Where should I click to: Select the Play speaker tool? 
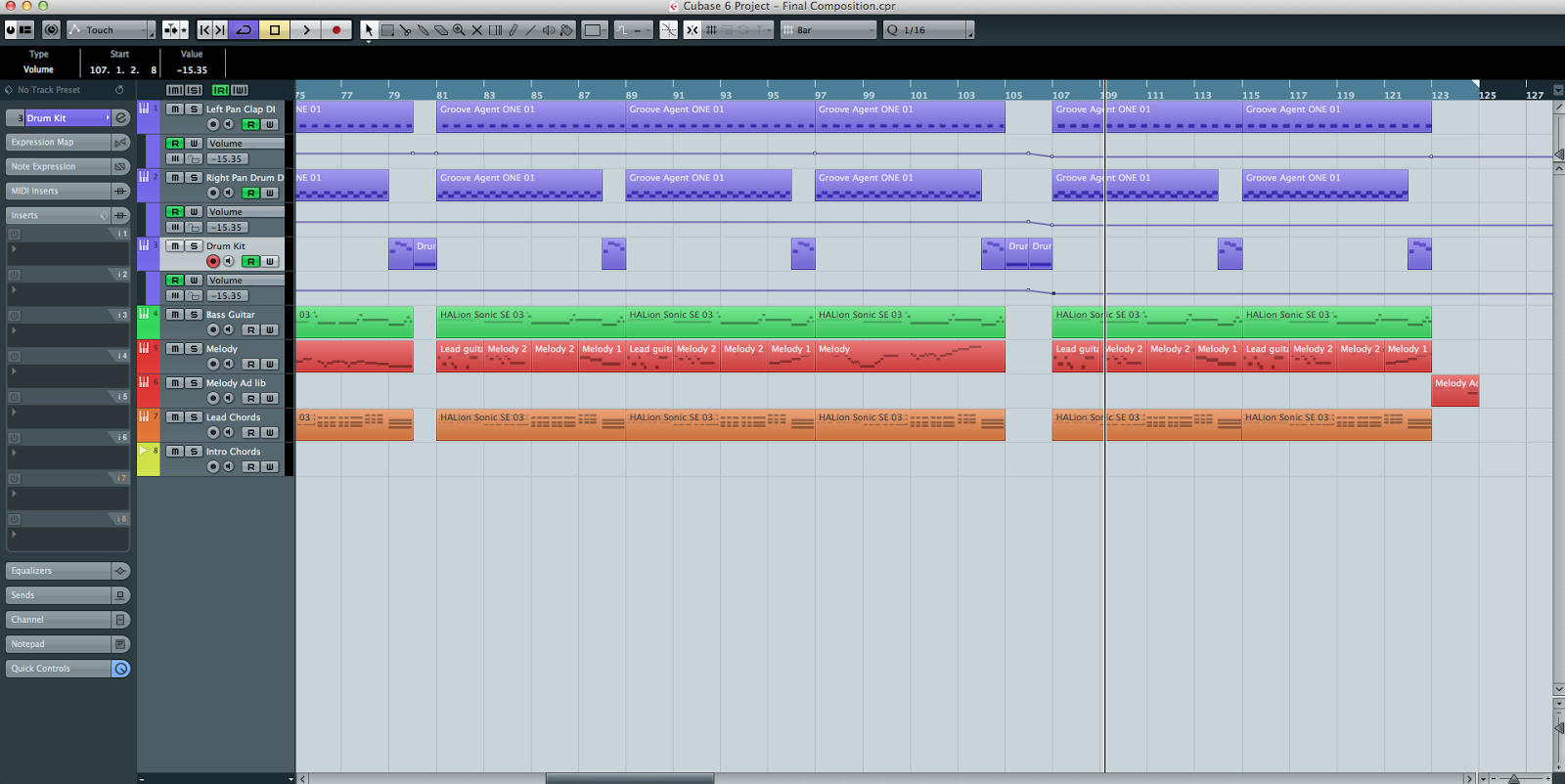[x=549, y=30]
